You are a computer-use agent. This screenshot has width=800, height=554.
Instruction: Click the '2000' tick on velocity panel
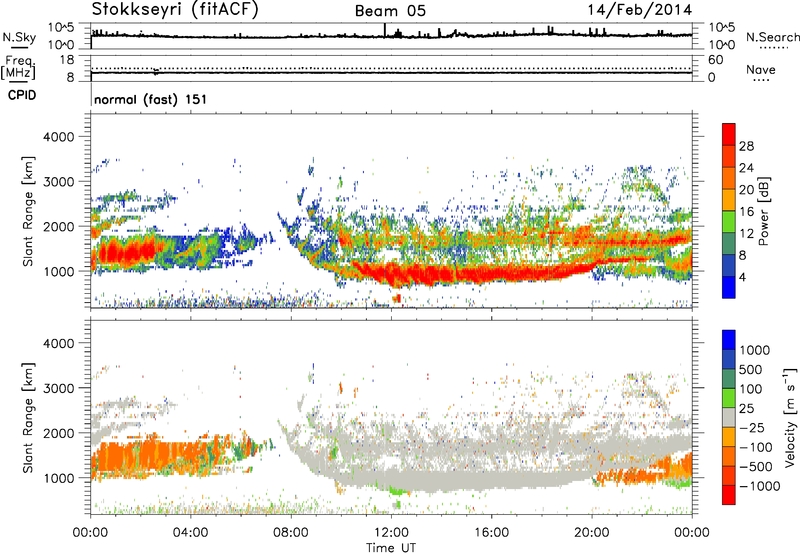pyautogui.click(x=58, y=433)
